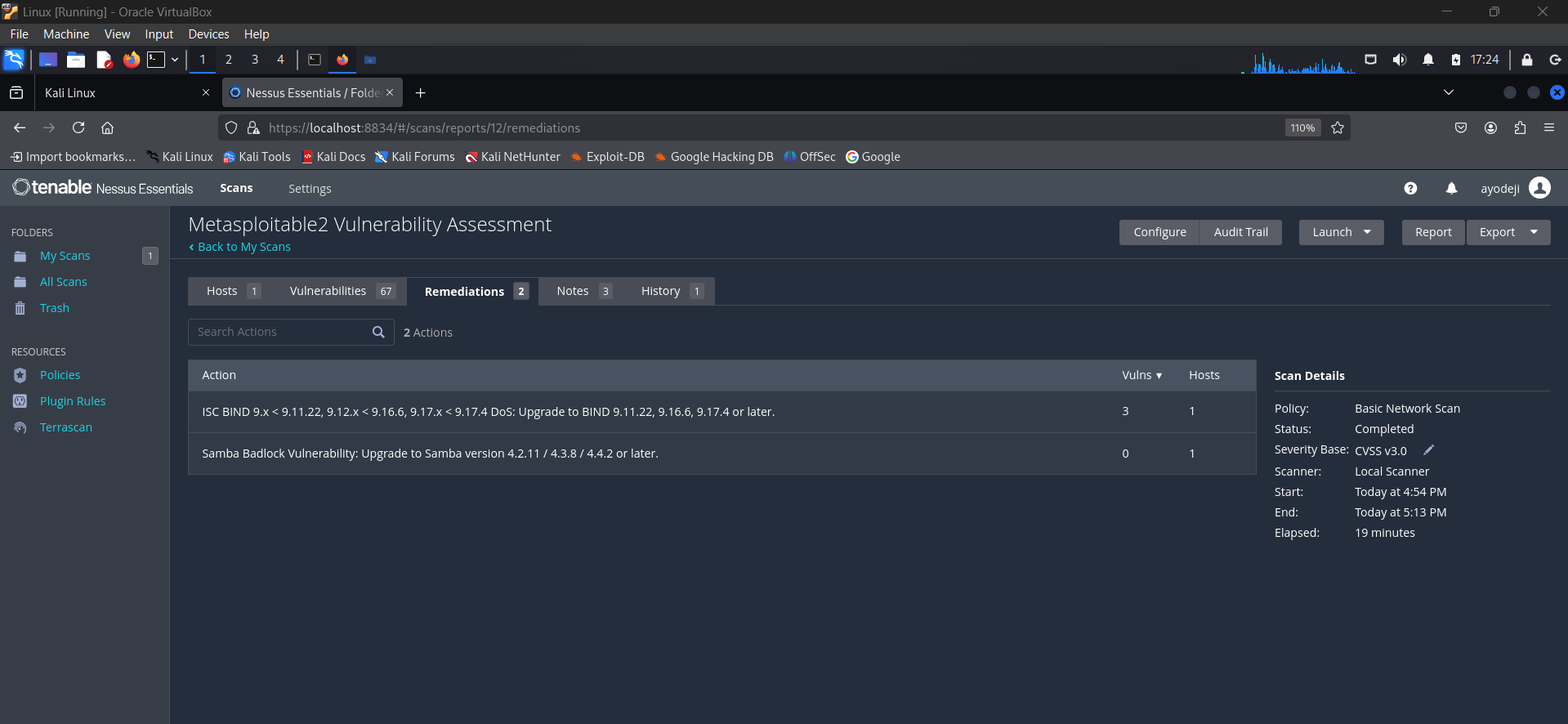The height and width of the screenshot is (724, 1568).
Task: Open the Firefox list all tabs chevron
Action: click(x=1449, y=92)
